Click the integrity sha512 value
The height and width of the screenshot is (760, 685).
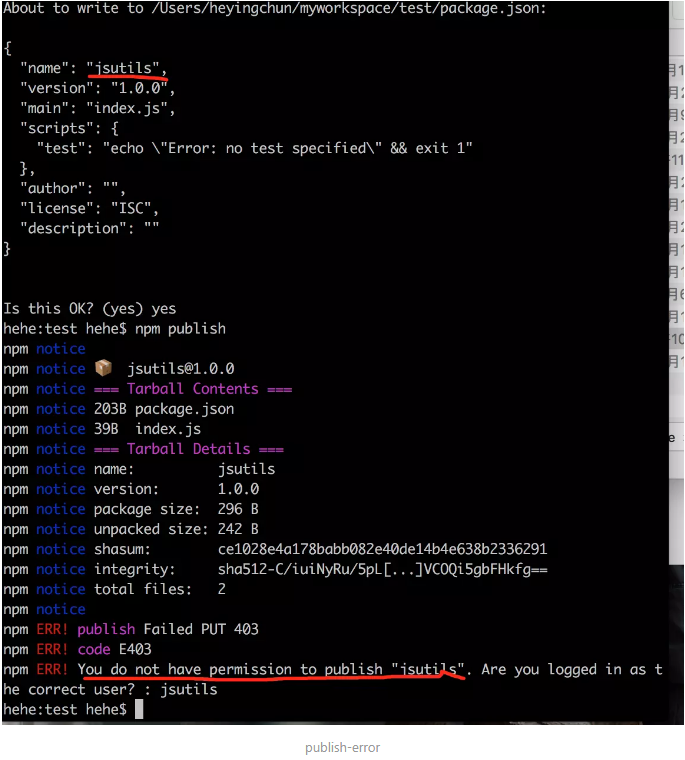[382, 569]
